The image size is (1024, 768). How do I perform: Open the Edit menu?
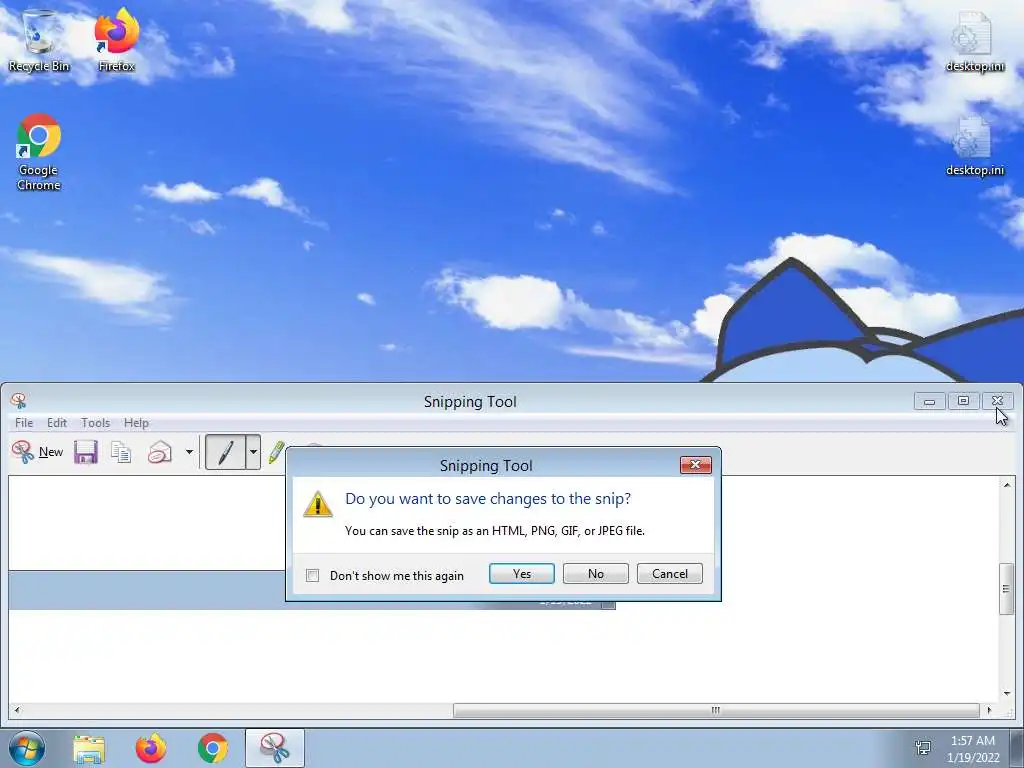pos(57,423)
